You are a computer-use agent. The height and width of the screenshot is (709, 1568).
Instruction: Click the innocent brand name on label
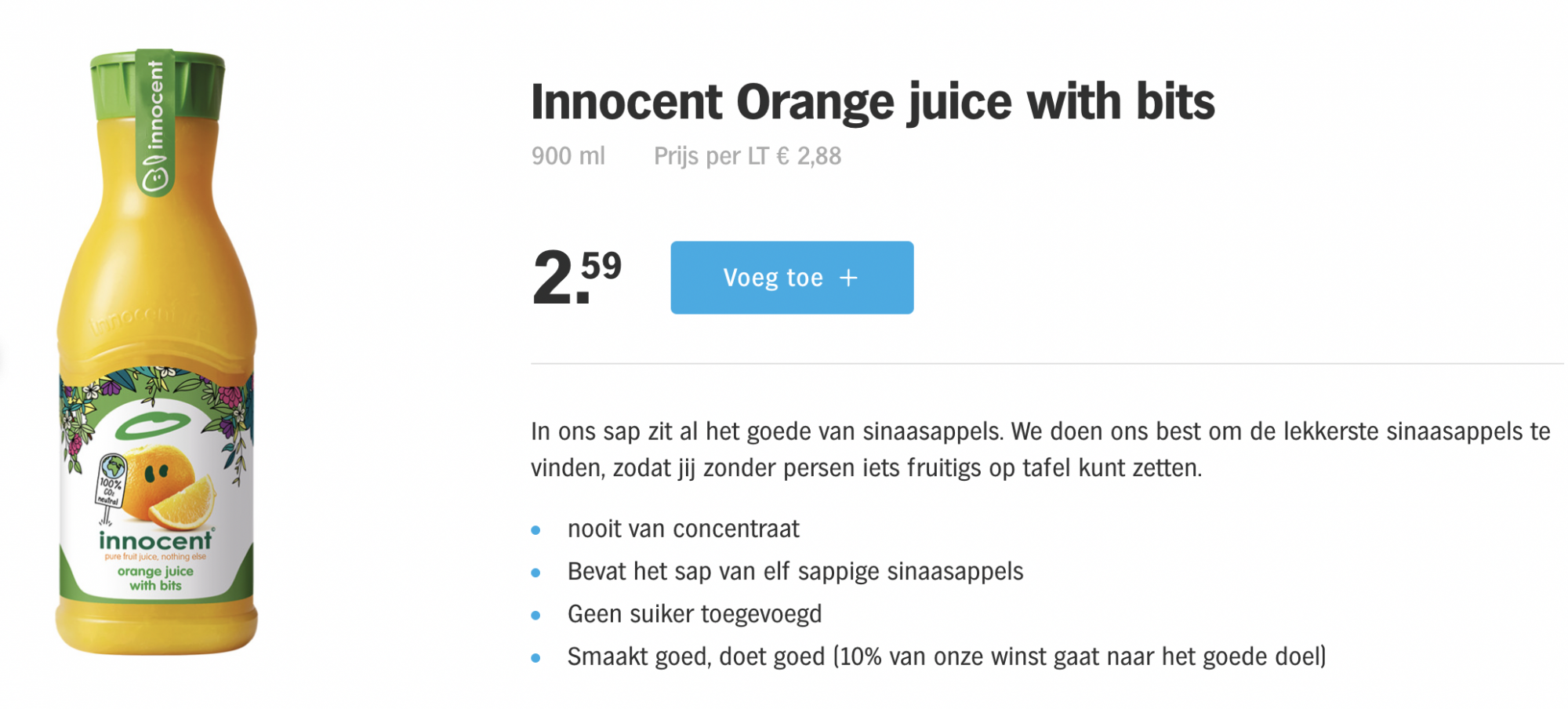coord(155,540)
